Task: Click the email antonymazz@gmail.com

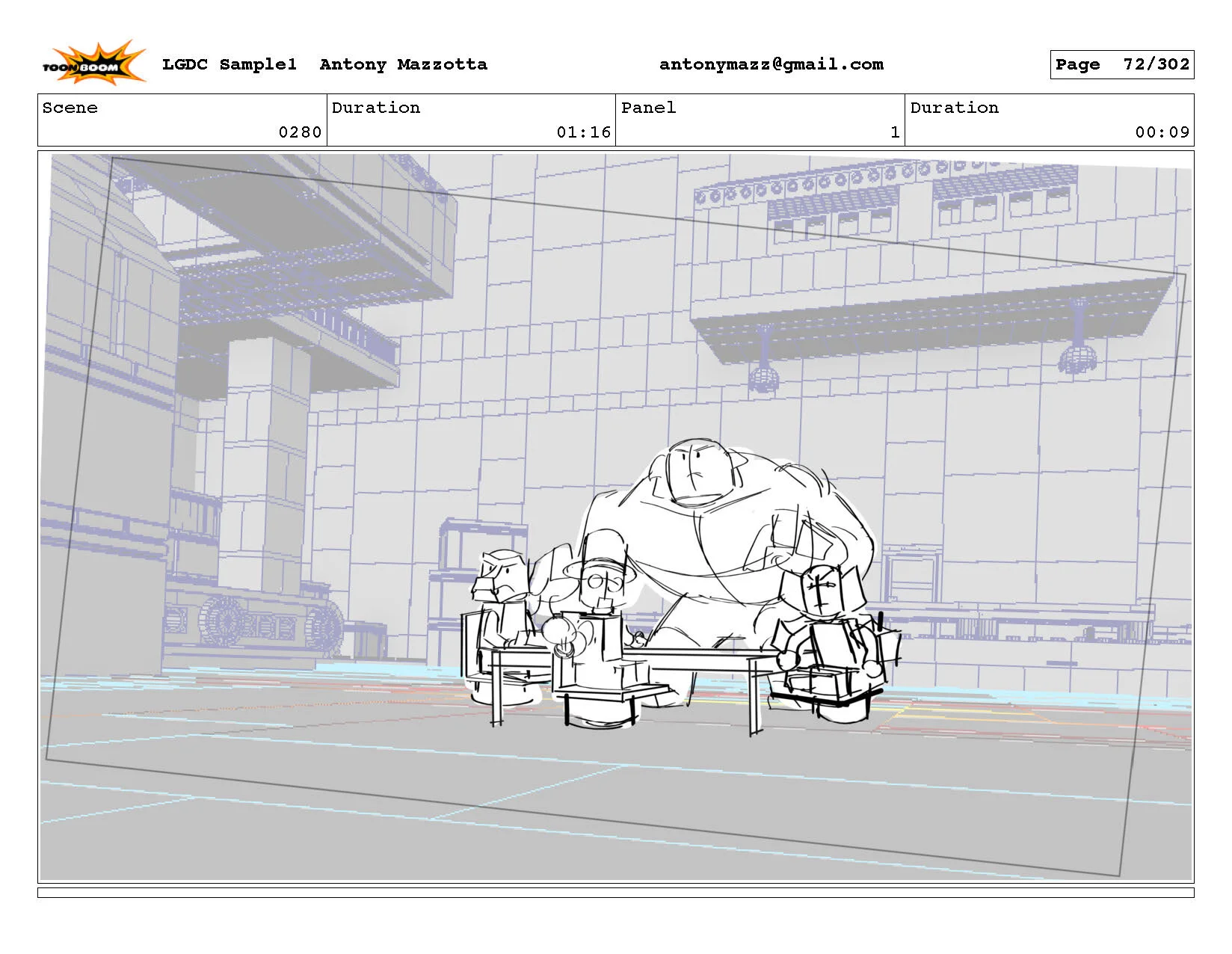Action: click(771, 64)
